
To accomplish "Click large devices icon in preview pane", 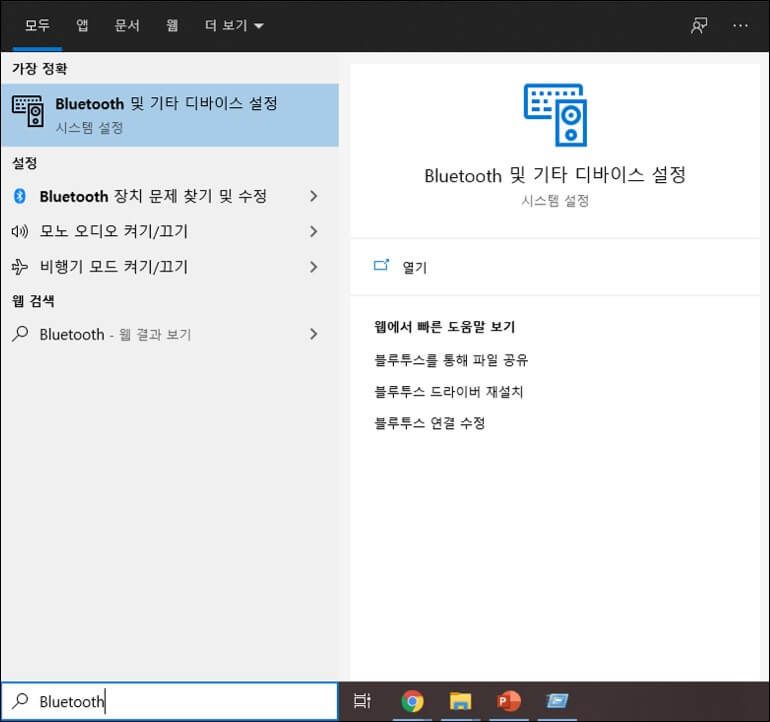I will click(x=555, y=115).
